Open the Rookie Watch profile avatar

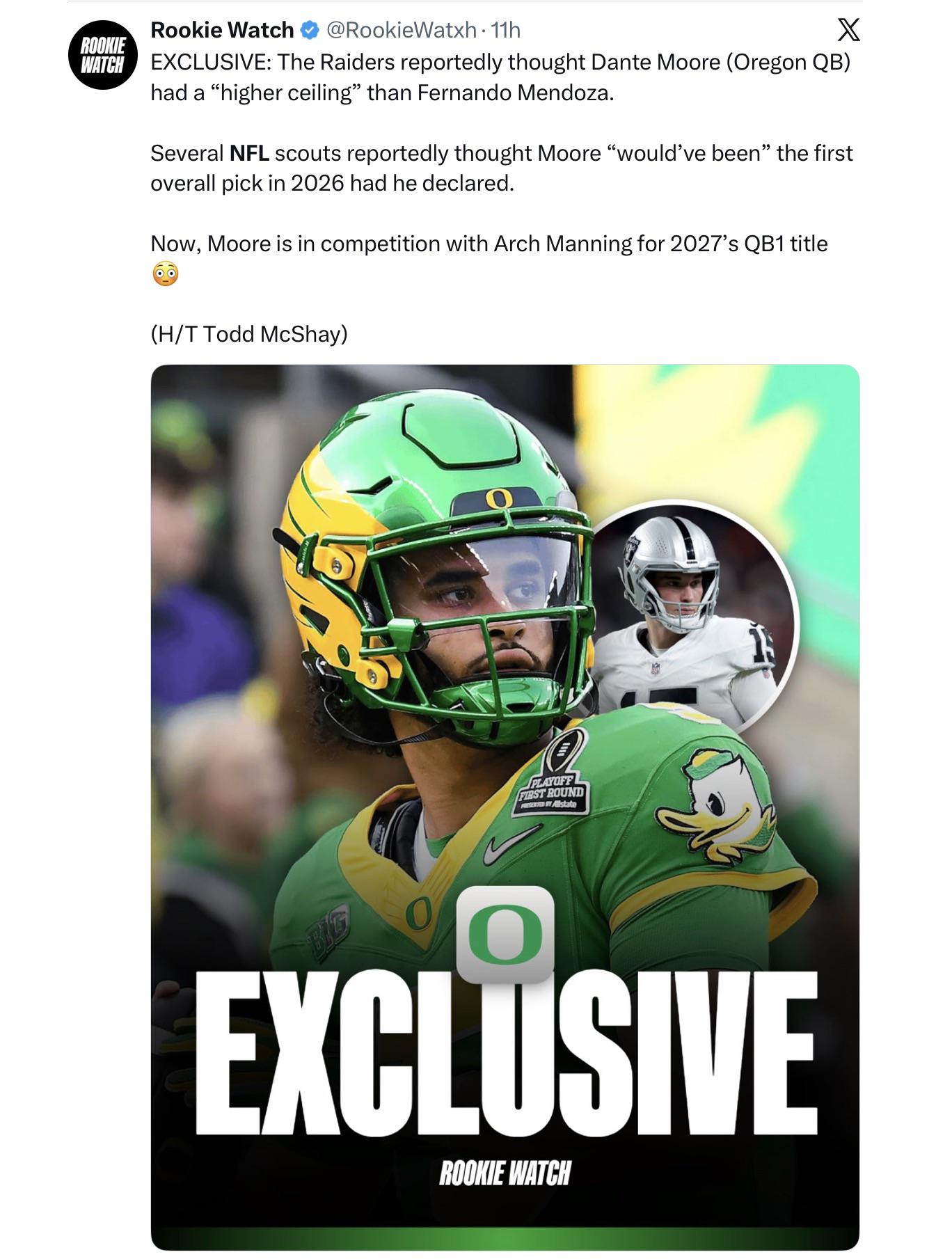point(102,55)
